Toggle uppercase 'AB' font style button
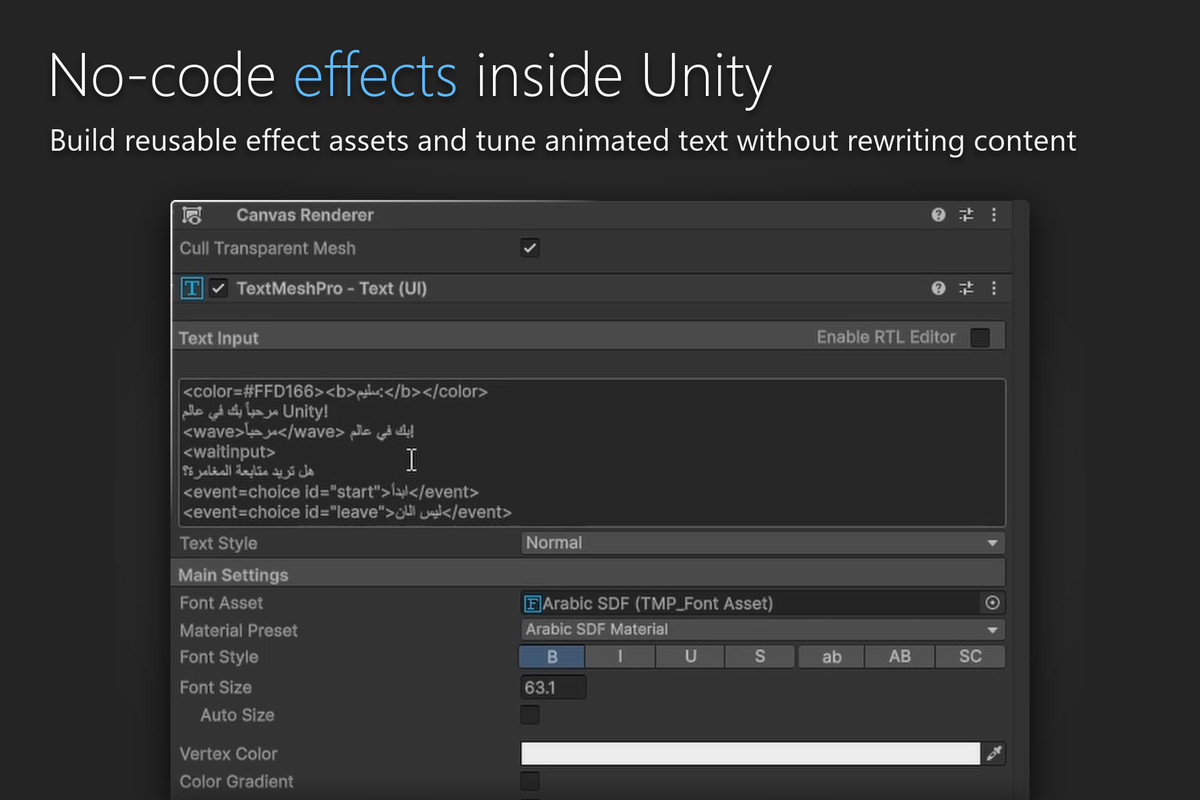Viewport: 1200px width, 800px height. coord(900,657)
